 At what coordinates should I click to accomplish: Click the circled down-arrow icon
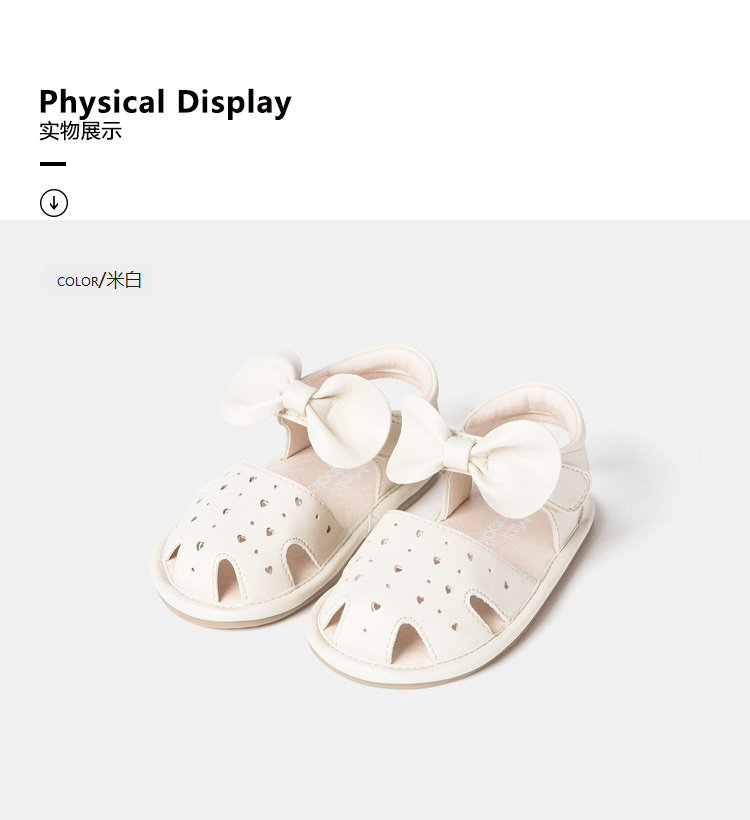tap(54, 203)
